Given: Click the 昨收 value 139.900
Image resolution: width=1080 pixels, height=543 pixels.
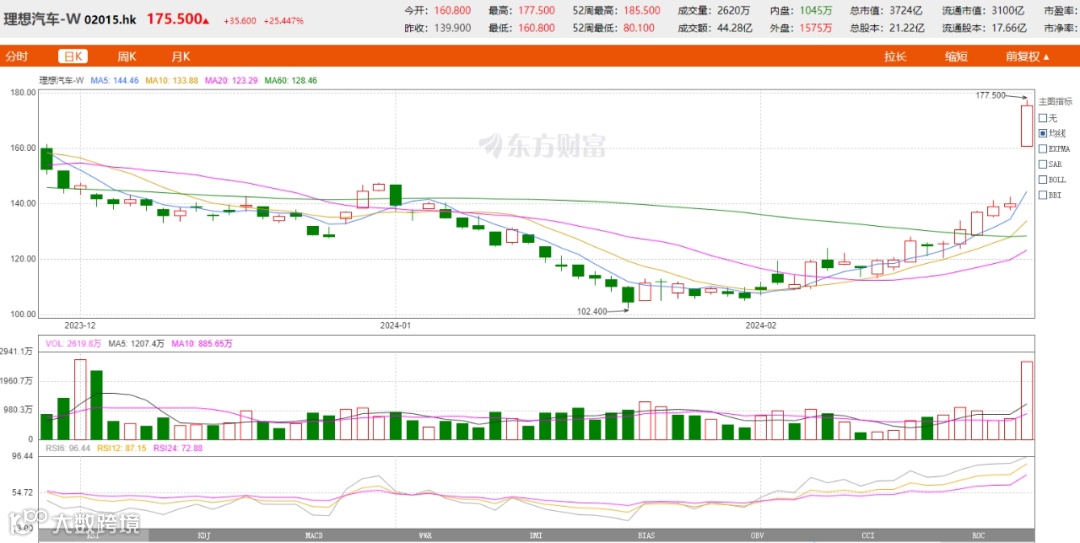Looking at the screenshot, I should 453,28.
